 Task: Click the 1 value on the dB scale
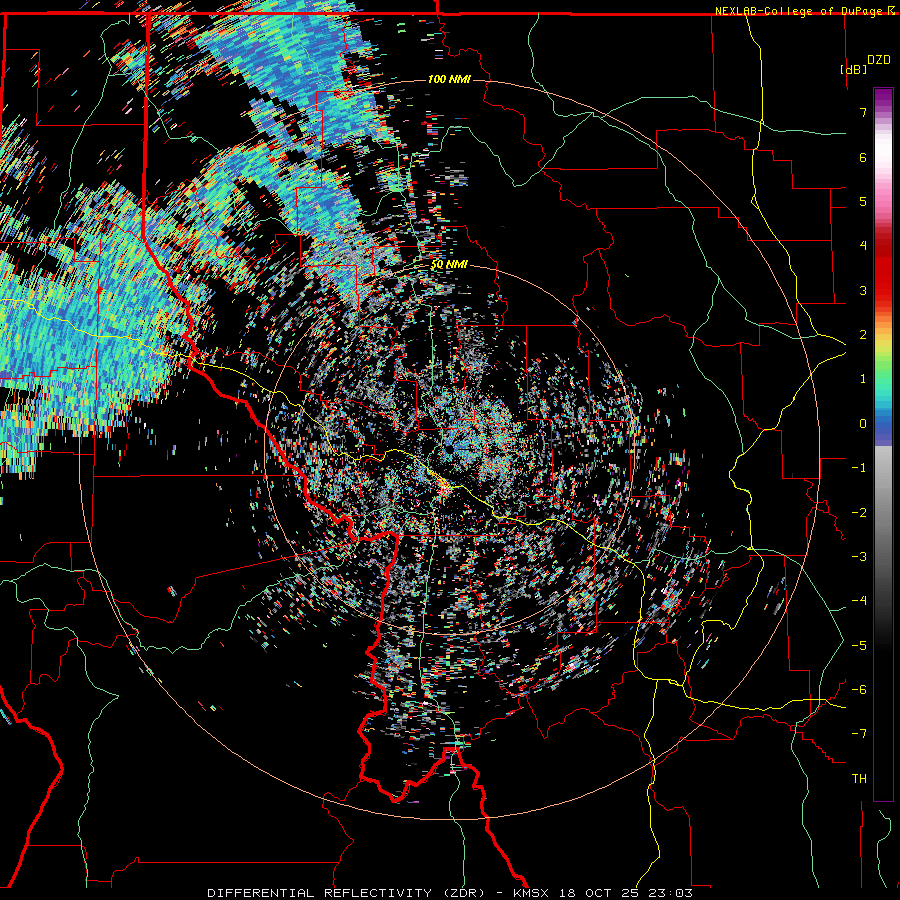(863, 379)
